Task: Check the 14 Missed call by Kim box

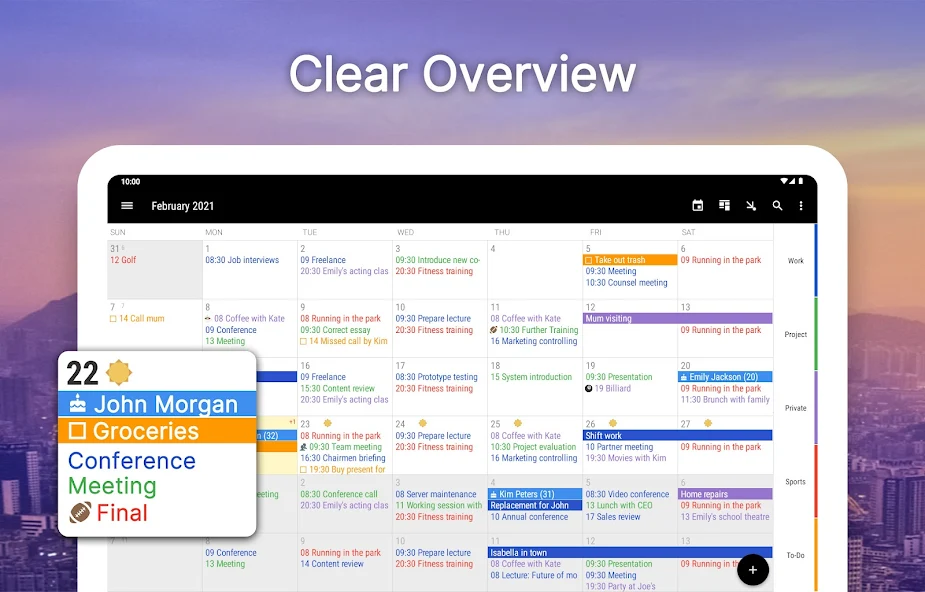Action: point(303,341)
